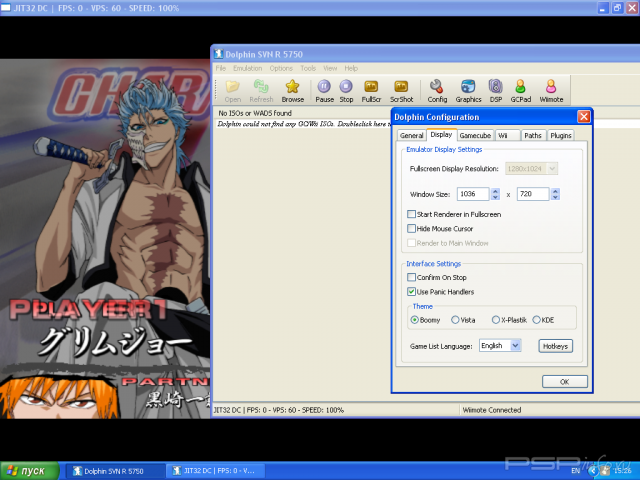The width and height of the screenshot is (640, 480).
Task: Check the Hide Mouse Cursor option
Action: [411, 228]
